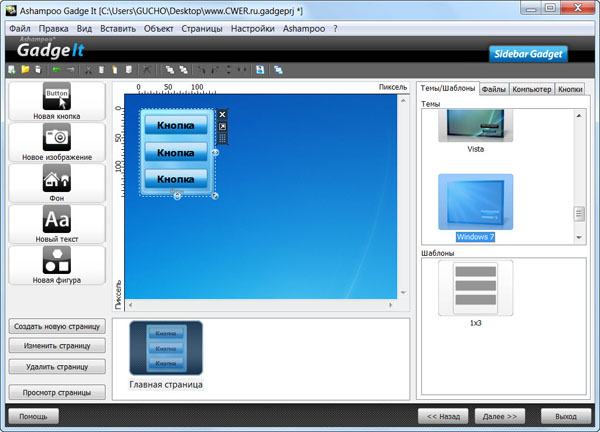This screenshot has height=432, width=600.
Task: Open the Правка menu
Action: [54, 29]
